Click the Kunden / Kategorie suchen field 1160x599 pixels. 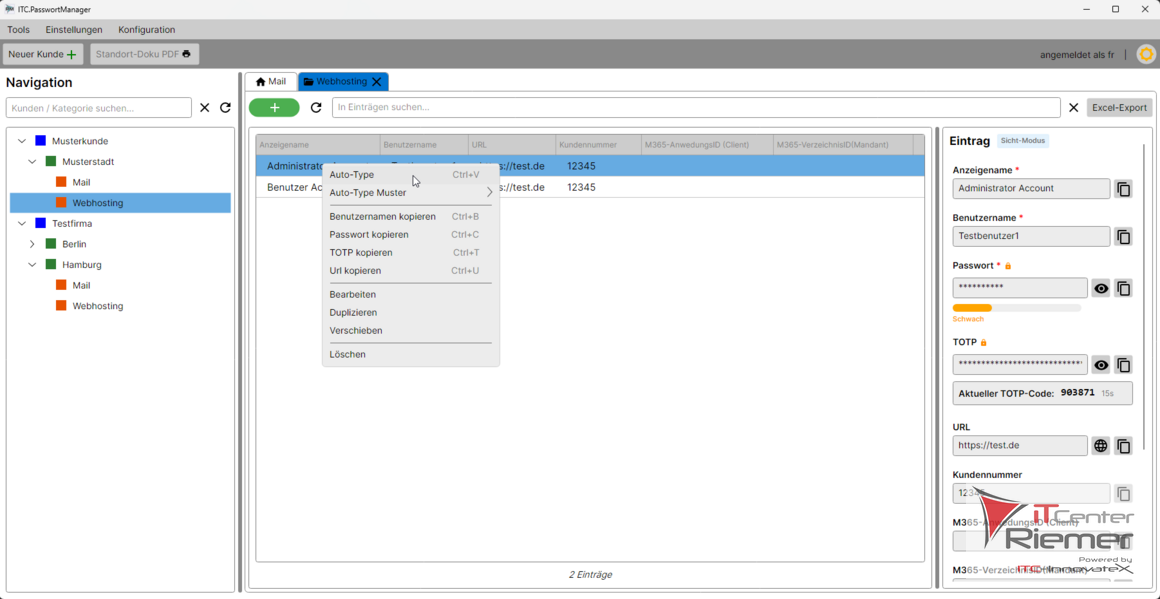coord(98,108)
